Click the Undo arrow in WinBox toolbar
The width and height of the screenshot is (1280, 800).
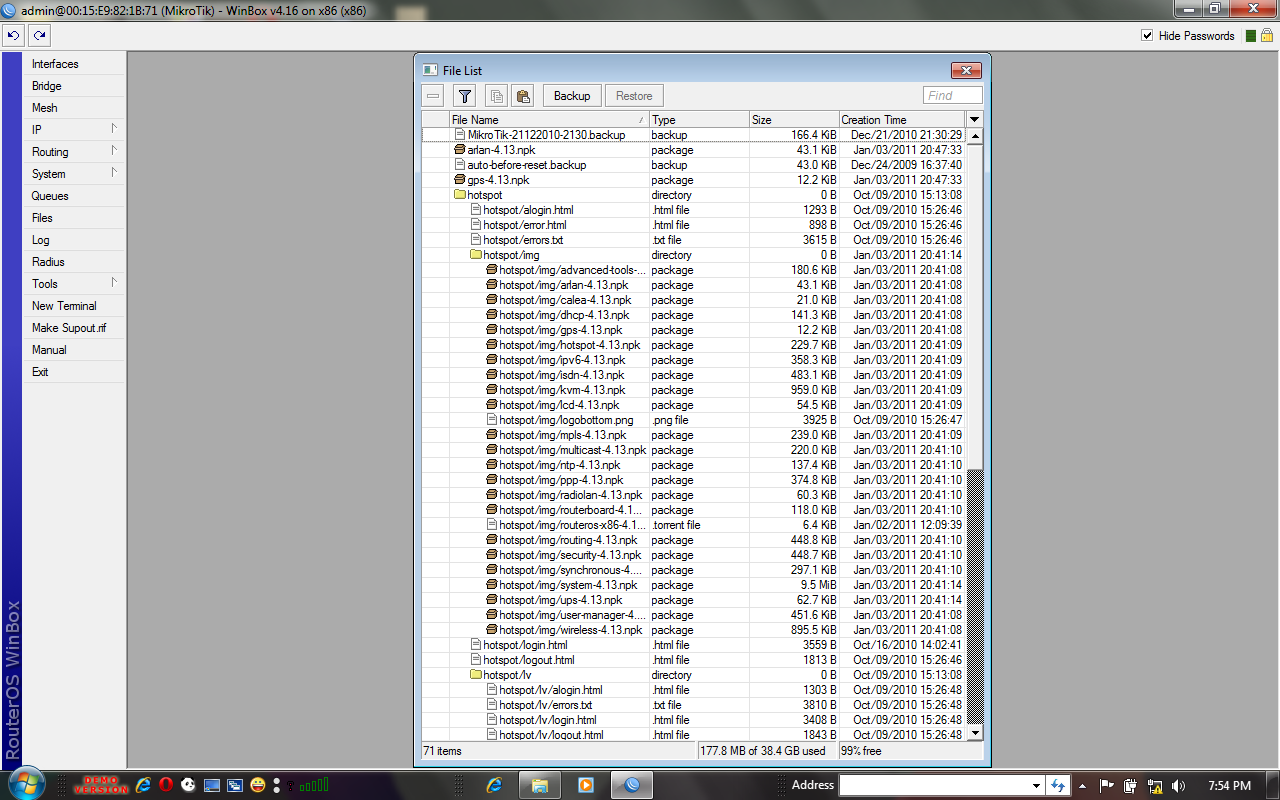(13, 36)
